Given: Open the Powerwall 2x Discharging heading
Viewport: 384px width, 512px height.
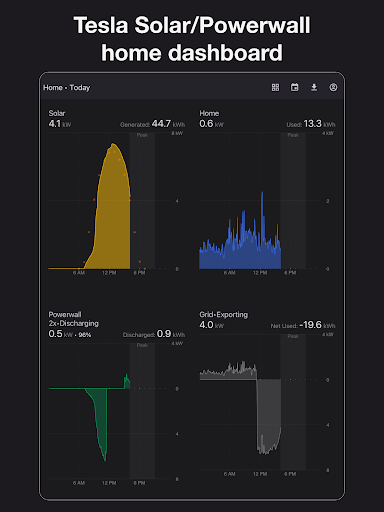Looking at the screenshot, I should (x=73, y=319).
